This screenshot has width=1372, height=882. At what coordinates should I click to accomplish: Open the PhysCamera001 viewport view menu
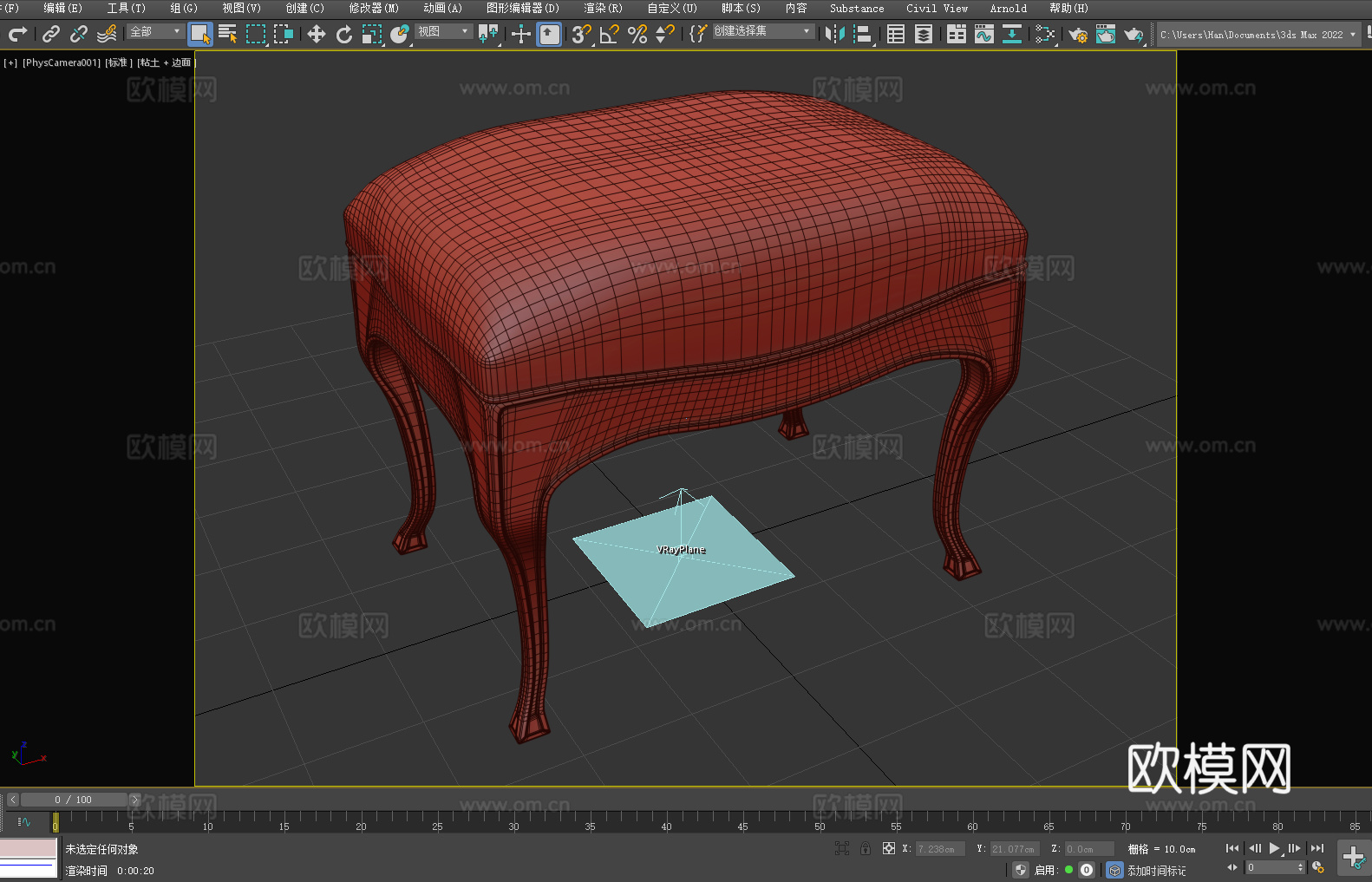coord(62,62)
